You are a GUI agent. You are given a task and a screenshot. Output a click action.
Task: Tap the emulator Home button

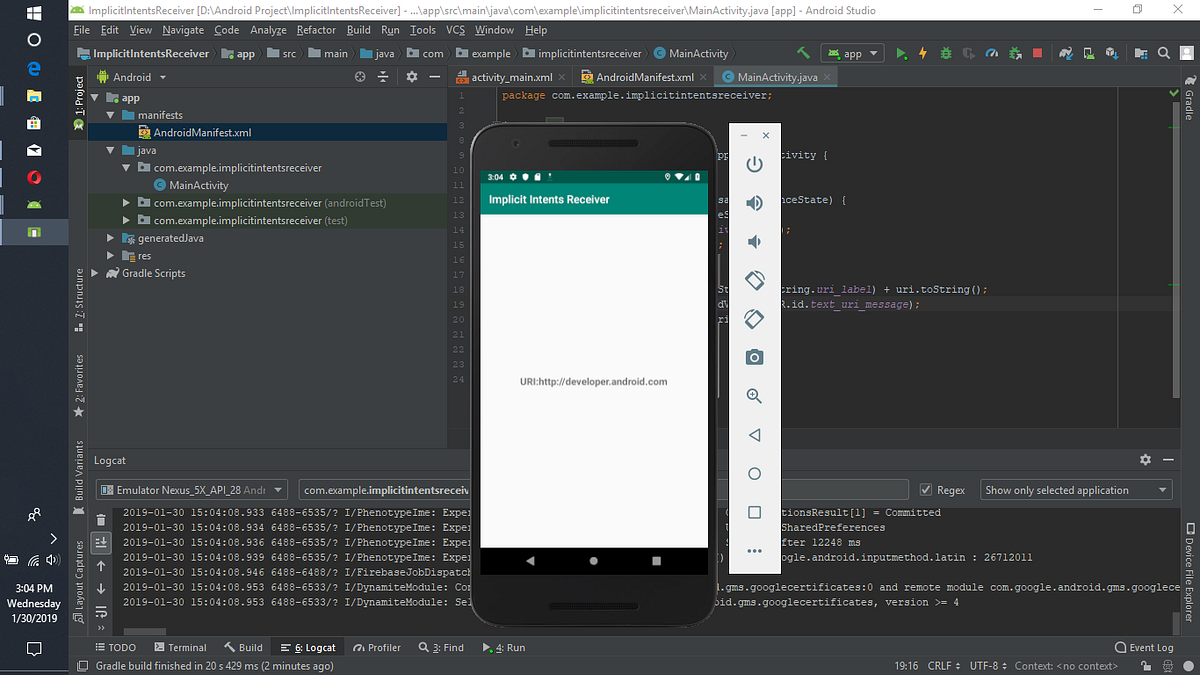[754, 473]
